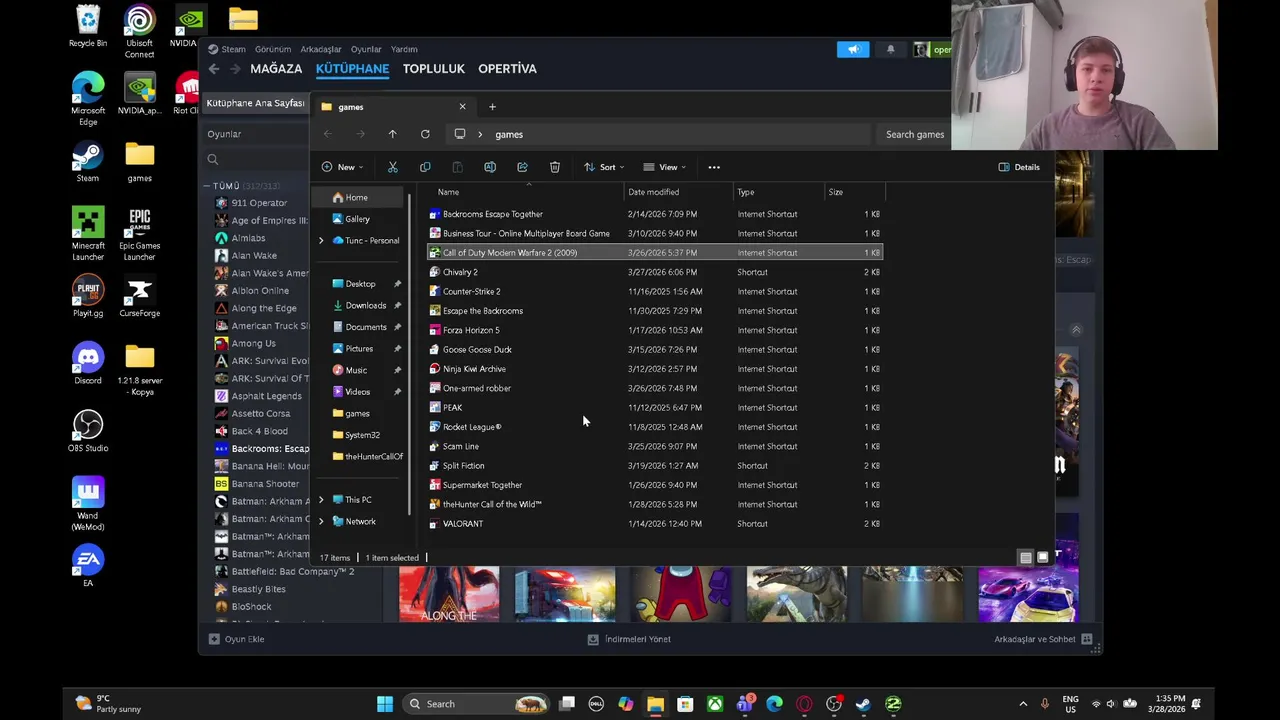This screenshot has height=720, width=1280.
Task: Select the VALORANT shortcut file
Action: tap(655, 524)
